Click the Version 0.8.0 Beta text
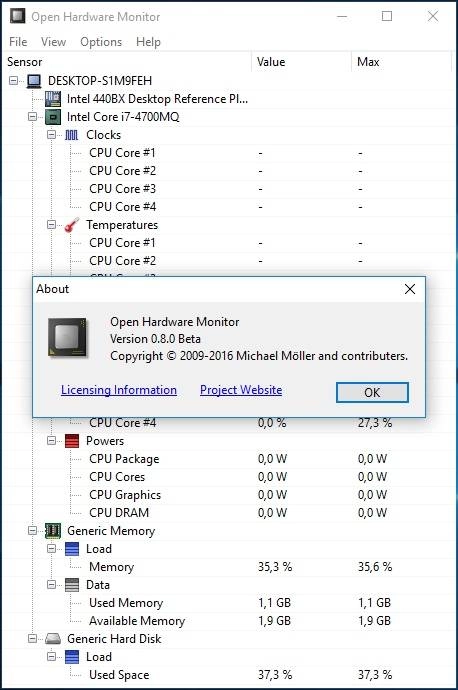458x690 pixels. [155, 339]
